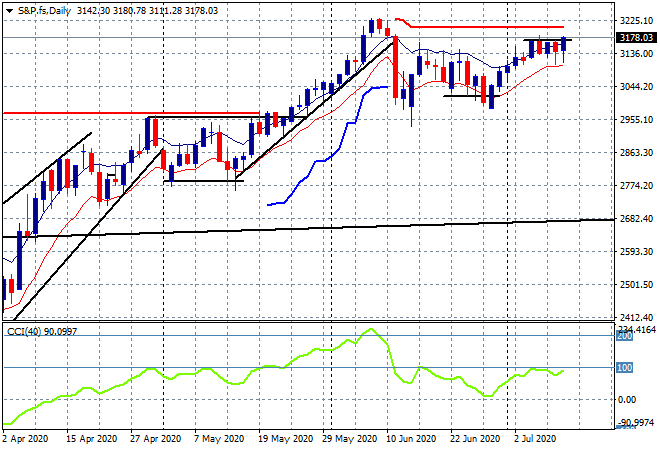Click the CCI 100 level label
Screen dimensions: 660x450
pyautogui.click(x=625, y=367)
